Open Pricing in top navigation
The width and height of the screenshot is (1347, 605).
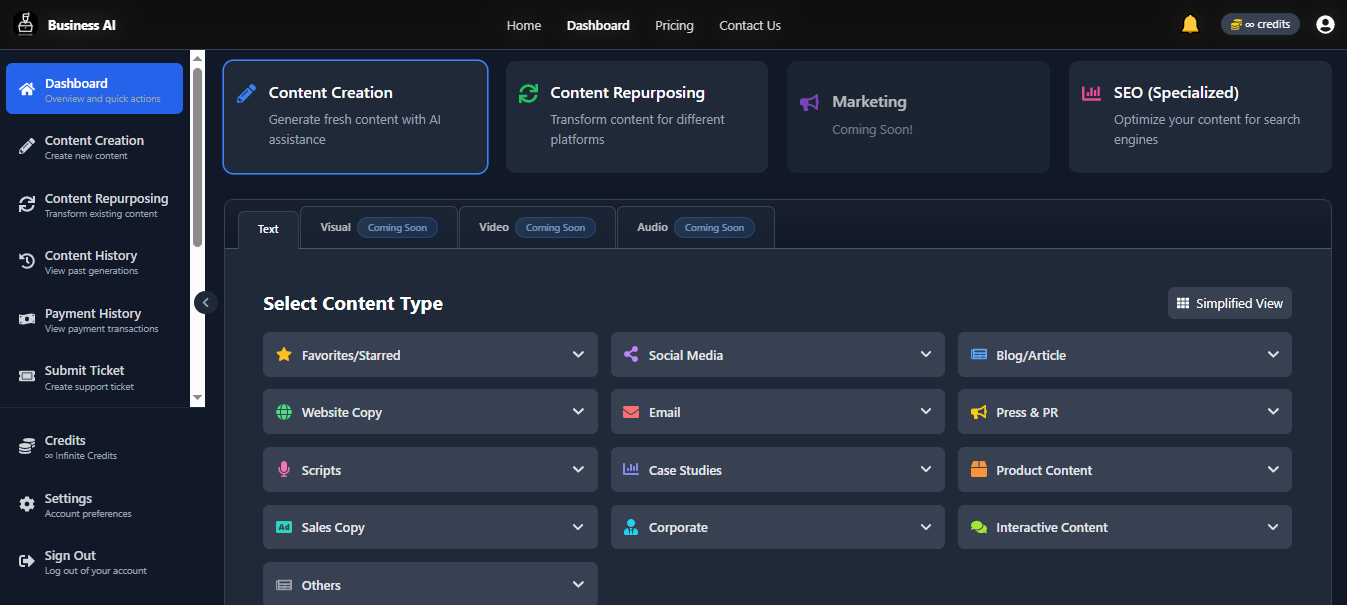674,25
